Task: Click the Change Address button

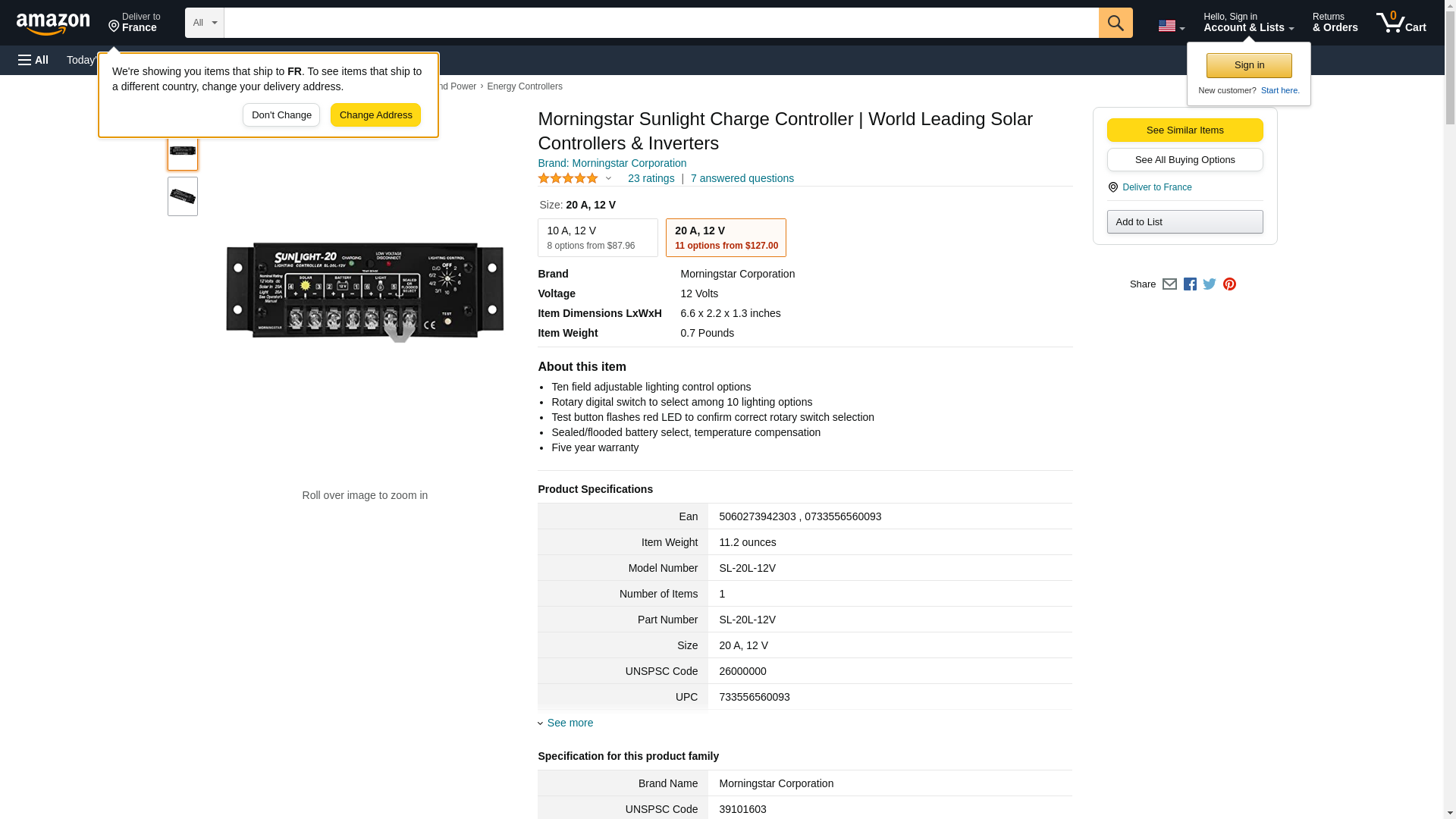Action: pyautogui.click(x=375, y=115)
